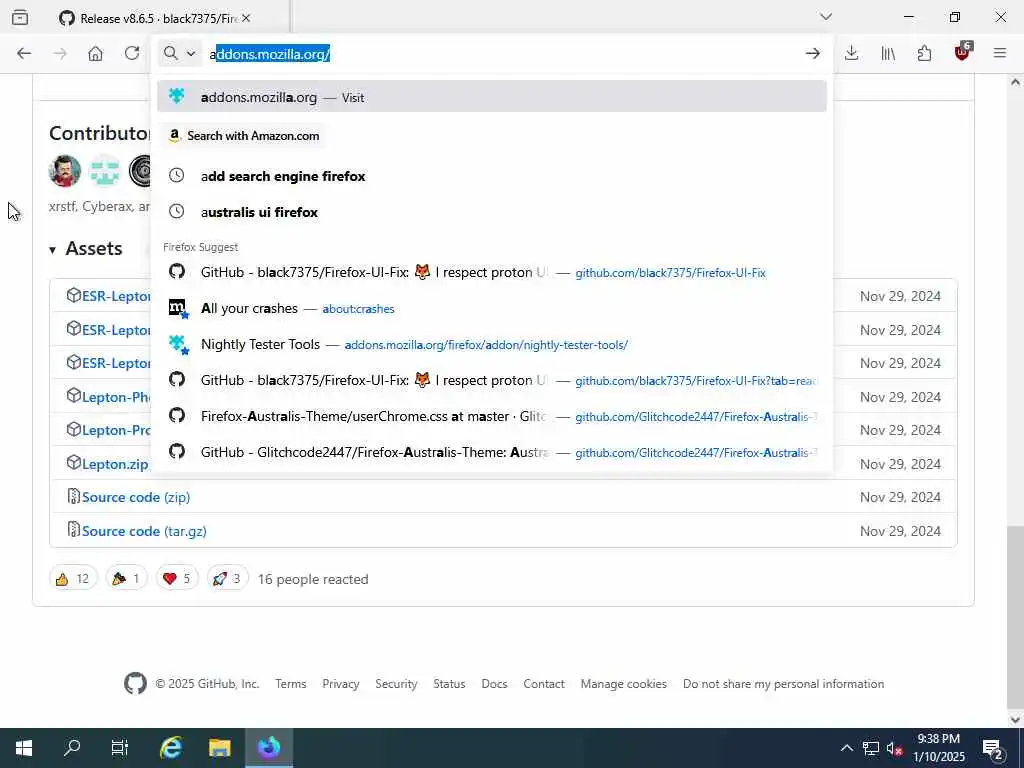Open the tab overview icon at top-left

[20, 18]
